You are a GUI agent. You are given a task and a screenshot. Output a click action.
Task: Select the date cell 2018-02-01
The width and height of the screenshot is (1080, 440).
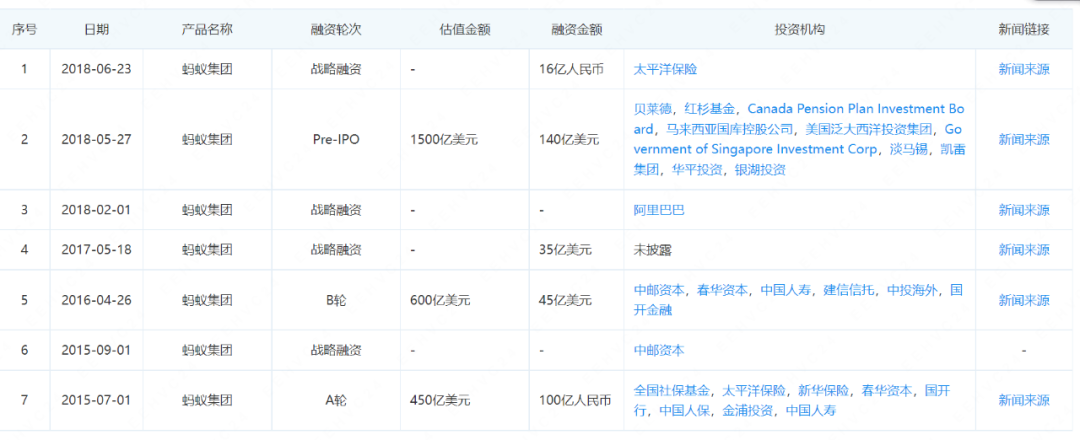coord(96,210)
